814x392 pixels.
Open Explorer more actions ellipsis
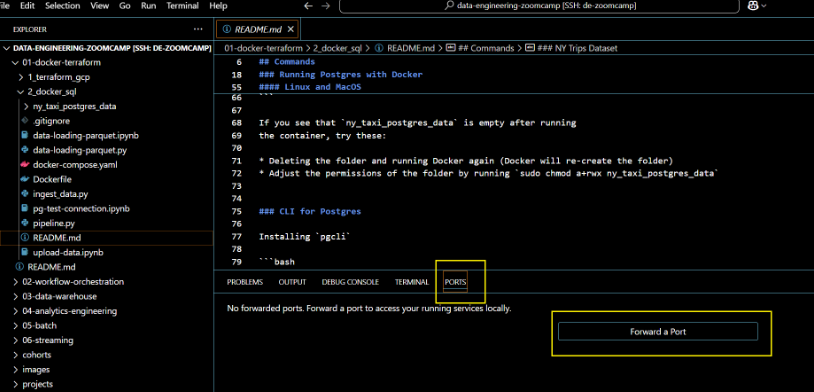(x=198, y=30)
